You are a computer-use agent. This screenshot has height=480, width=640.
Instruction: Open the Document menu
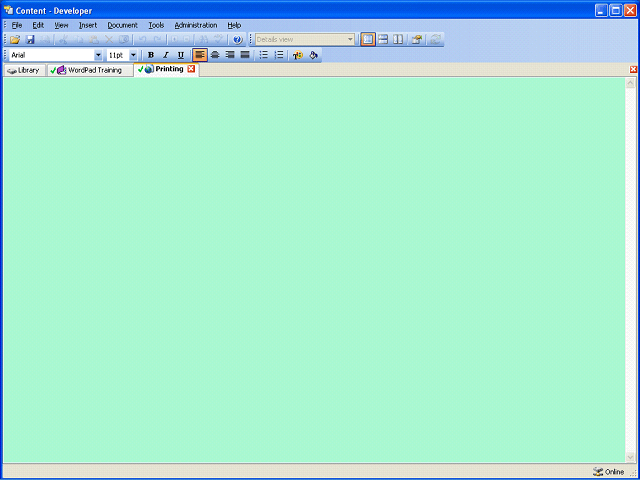pos(122,25)
